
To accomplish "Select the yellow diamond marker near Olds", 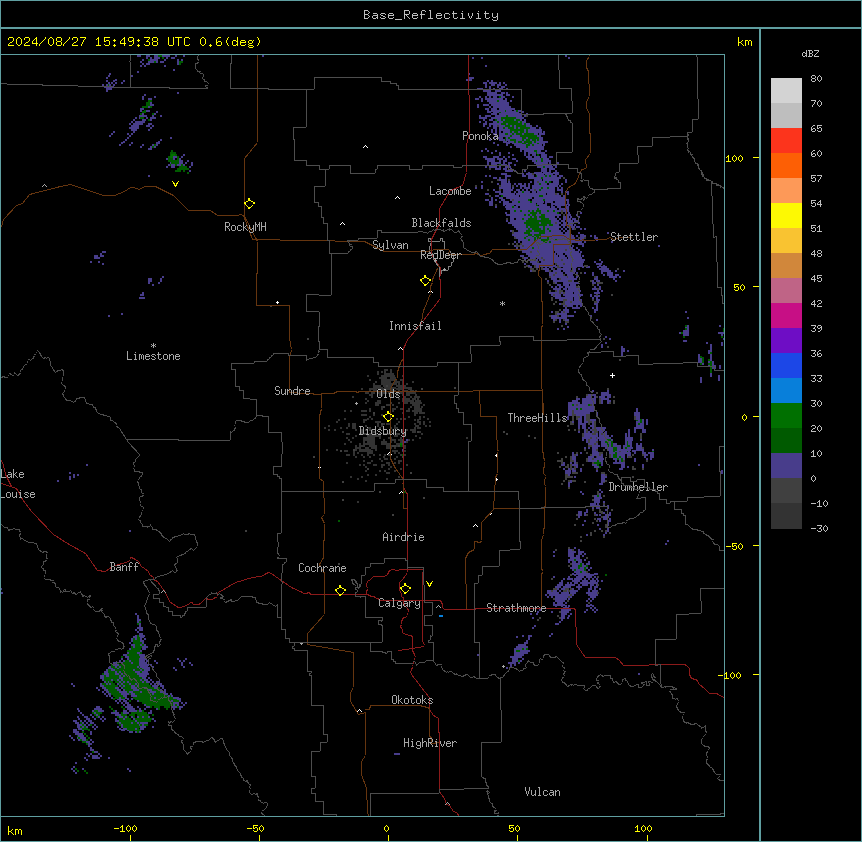I will (389, 417).
